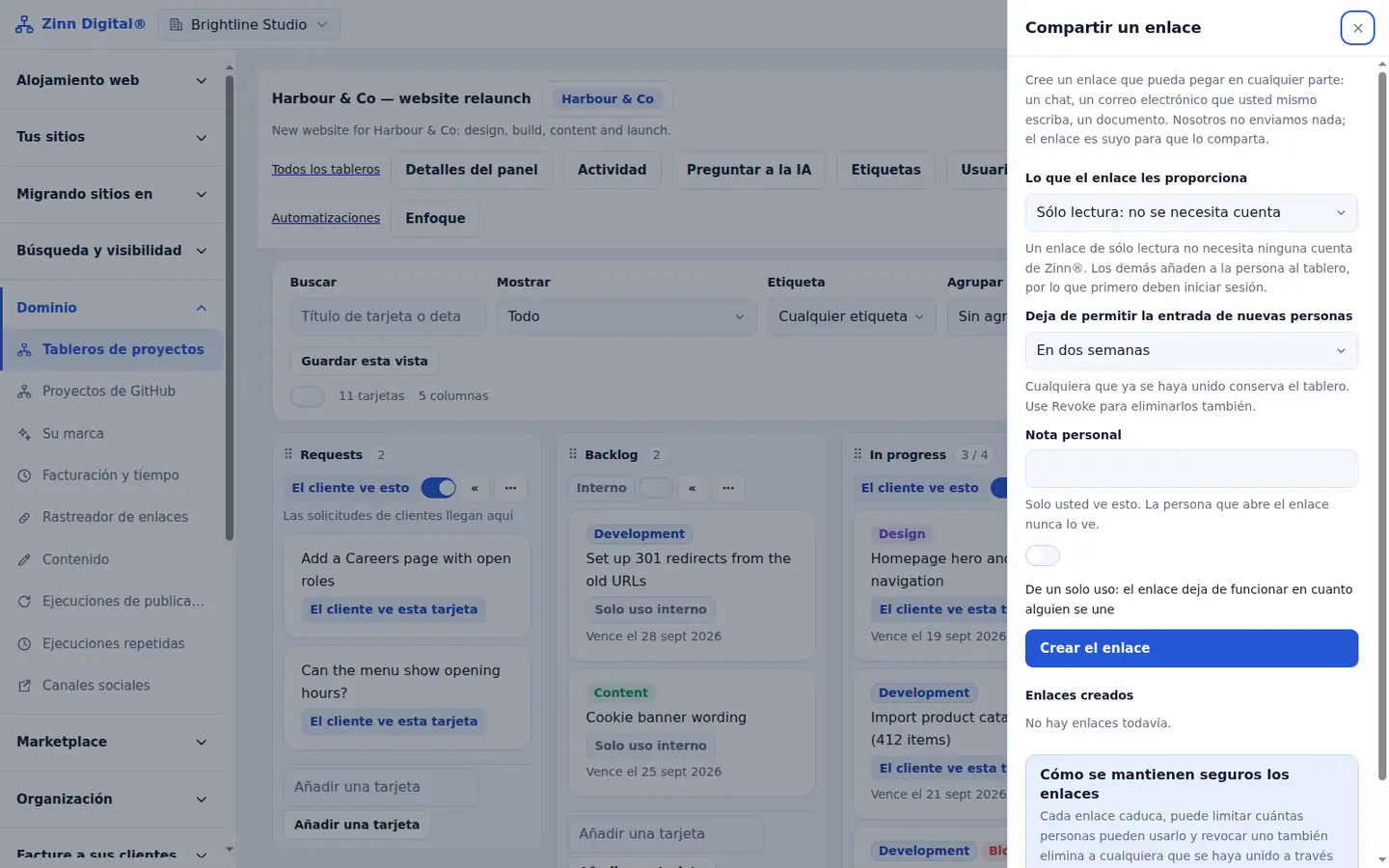Click the Tableros de proyectos sidebar icon

(x=24, y=350)
